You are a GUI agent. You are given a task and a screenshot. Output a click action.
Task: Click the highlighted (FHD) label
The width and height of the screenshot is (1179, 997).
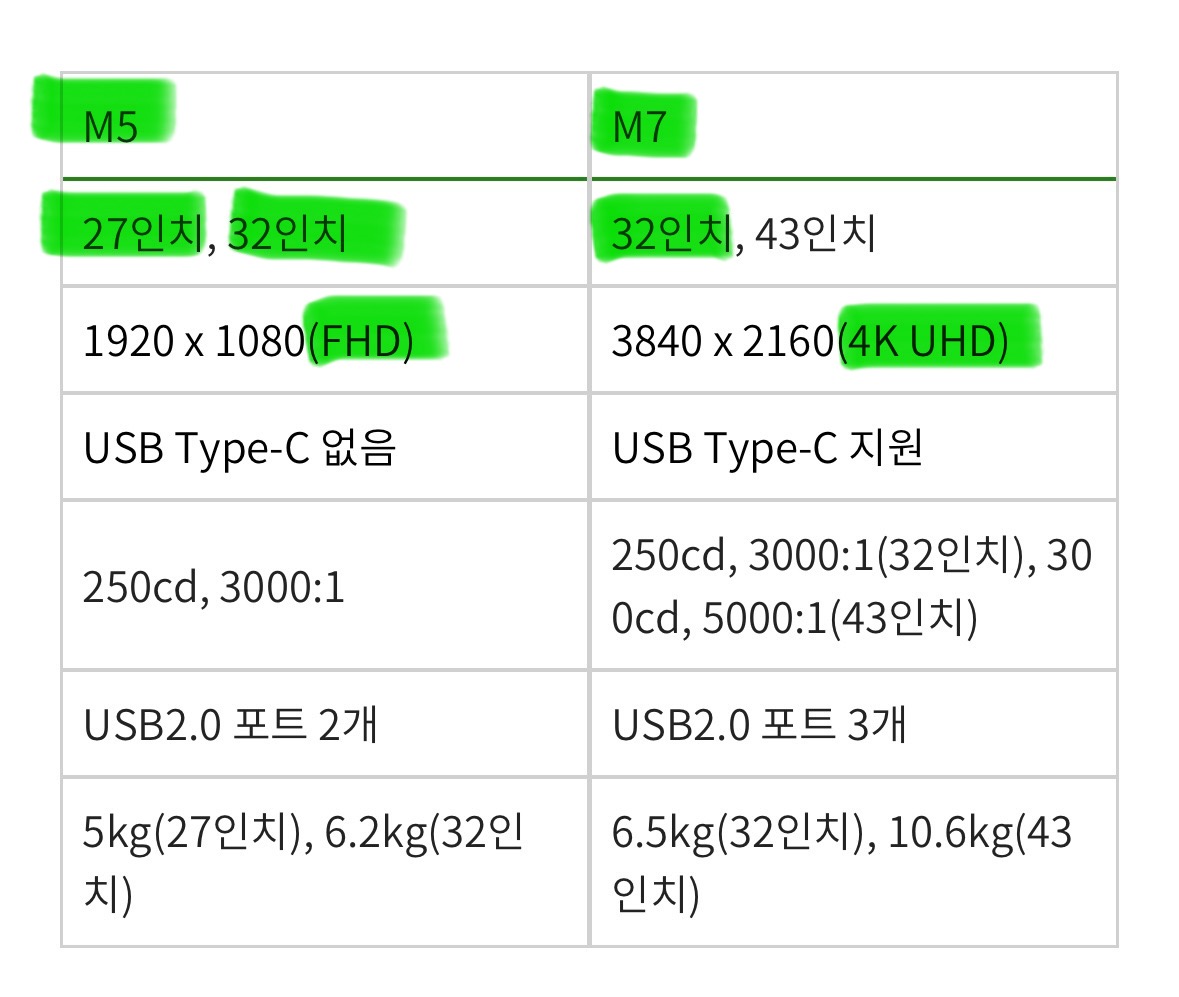tap(361, 341)
